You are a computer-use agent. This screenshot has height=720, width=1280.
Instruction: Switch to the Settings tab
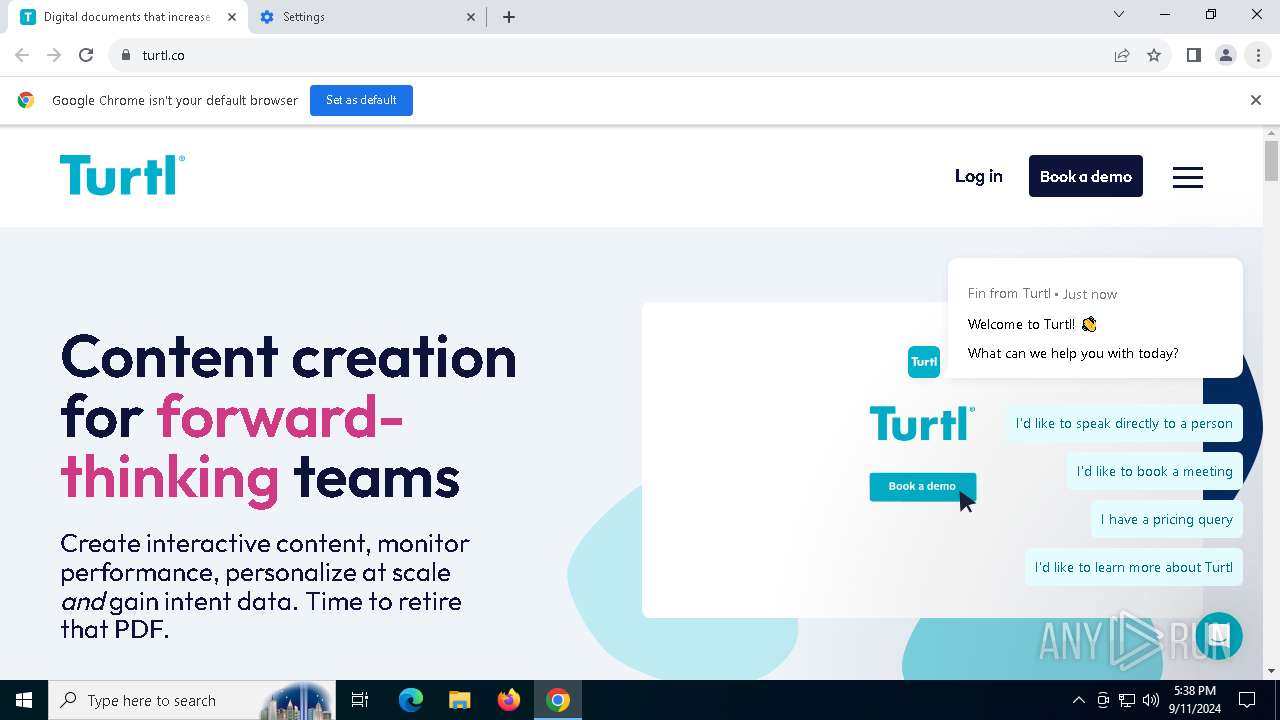pyautogui.click(x=367, y=17)
